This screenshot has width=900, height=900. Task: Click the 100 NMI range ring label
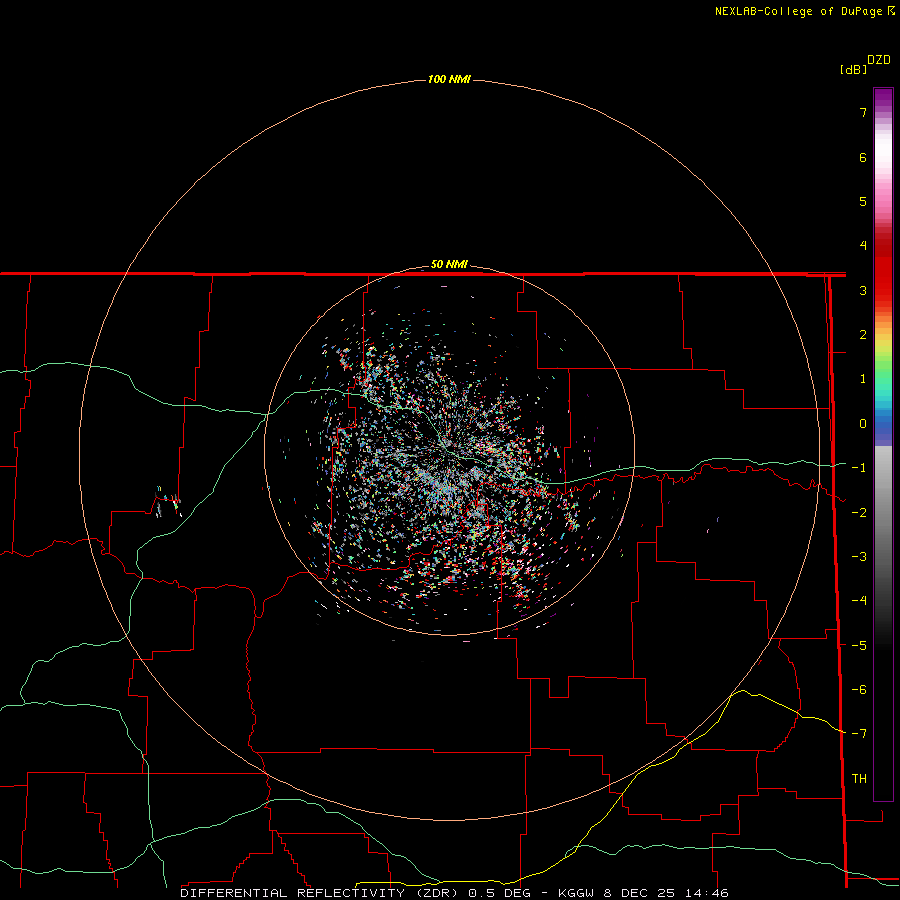[449, 79]
